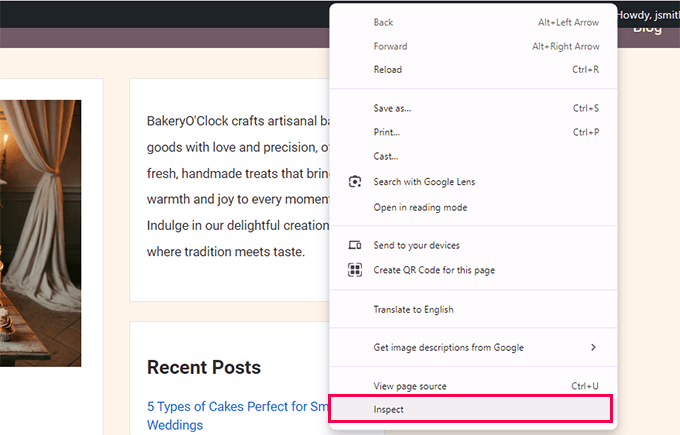
Task: Expand Get image descriptions from Google submenu
Action: click(593, 347)
